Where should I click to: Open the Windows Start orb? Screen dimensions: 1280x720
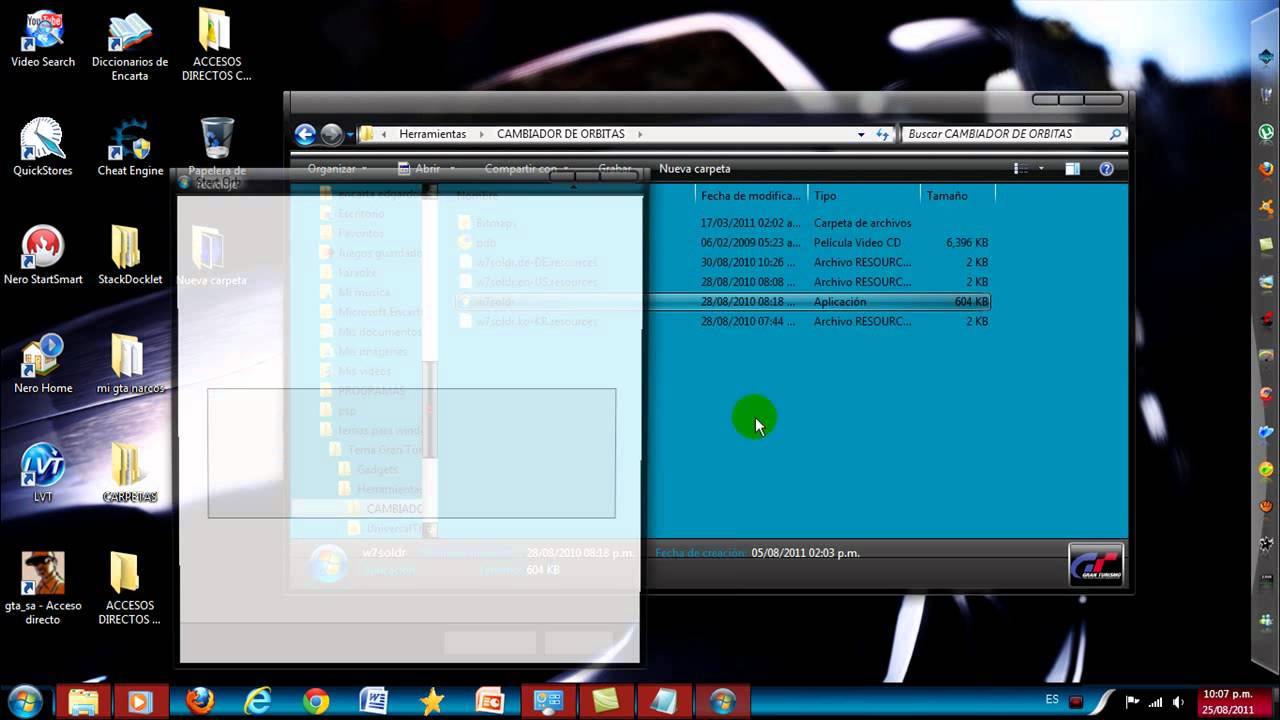pyautogui.click(x=24, y=701)
